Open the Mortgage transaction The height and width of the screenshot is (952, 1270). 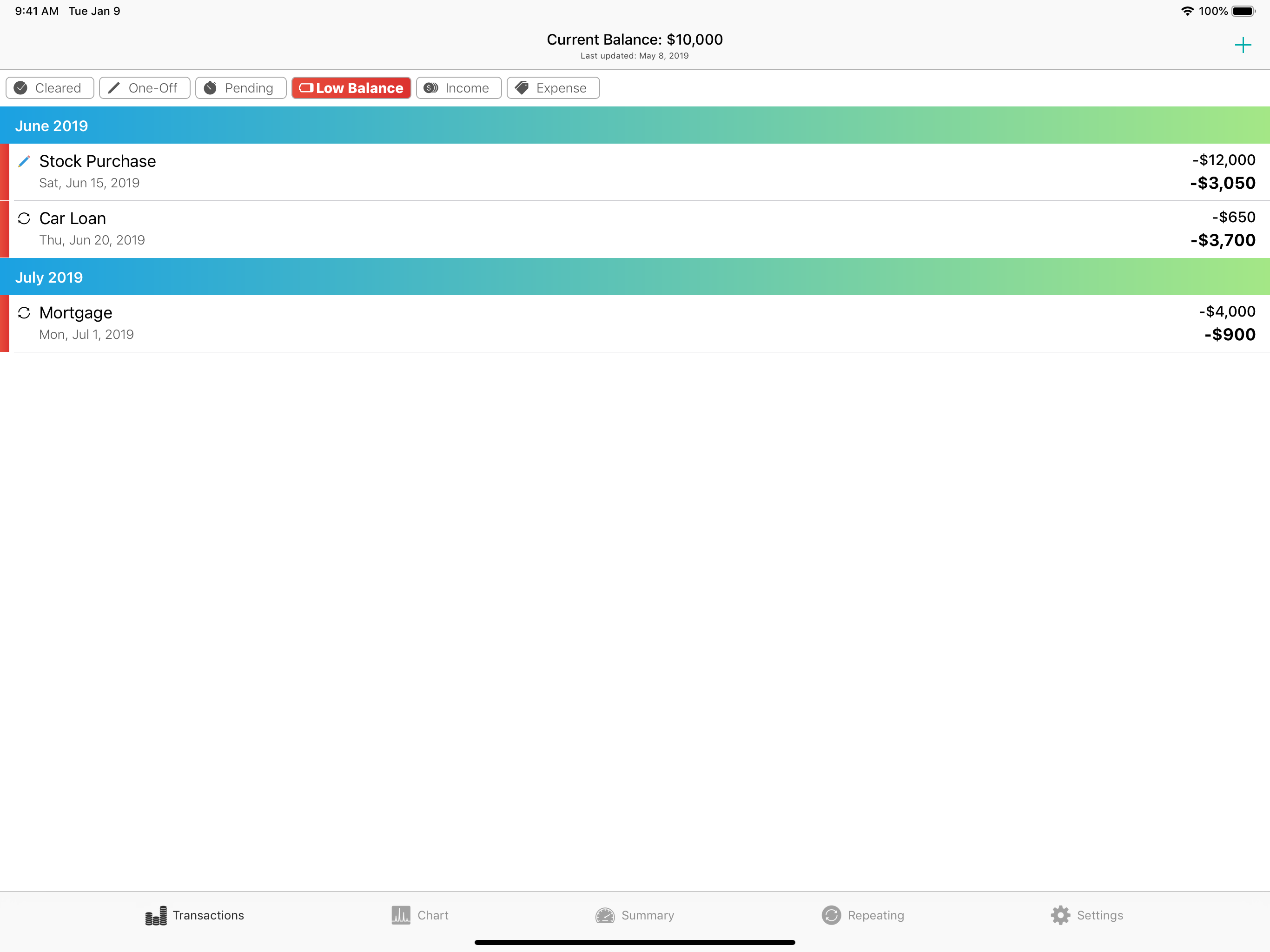click(635, 323)
